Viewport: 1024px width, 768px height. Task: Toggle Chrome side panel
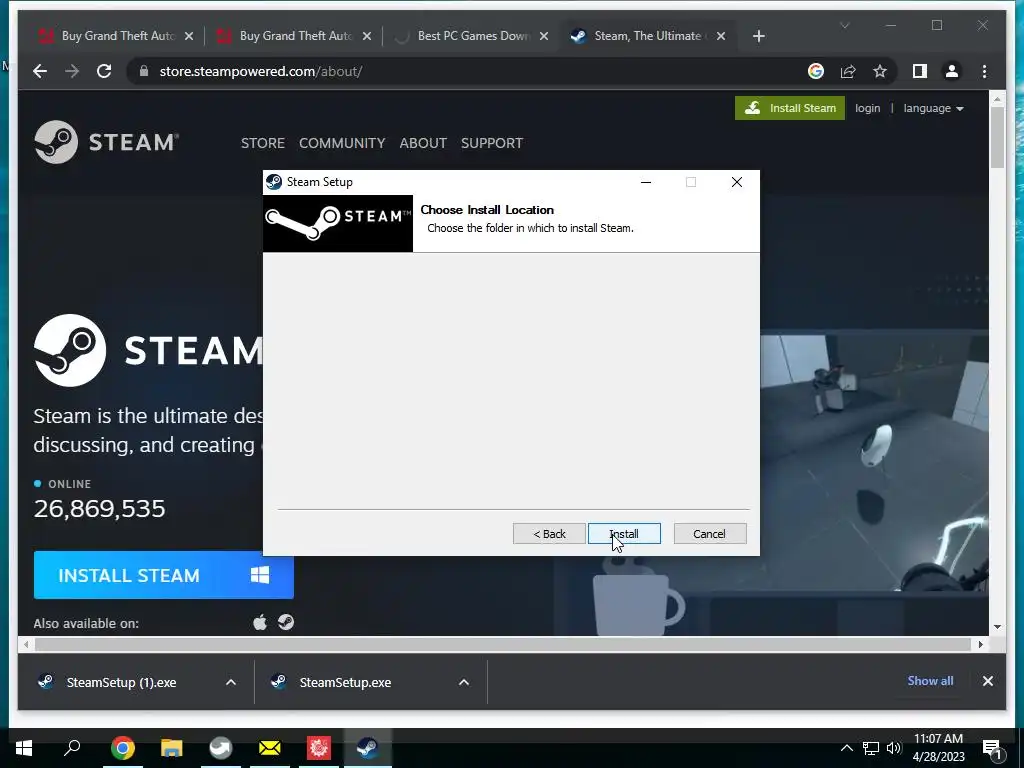point(920,71)
